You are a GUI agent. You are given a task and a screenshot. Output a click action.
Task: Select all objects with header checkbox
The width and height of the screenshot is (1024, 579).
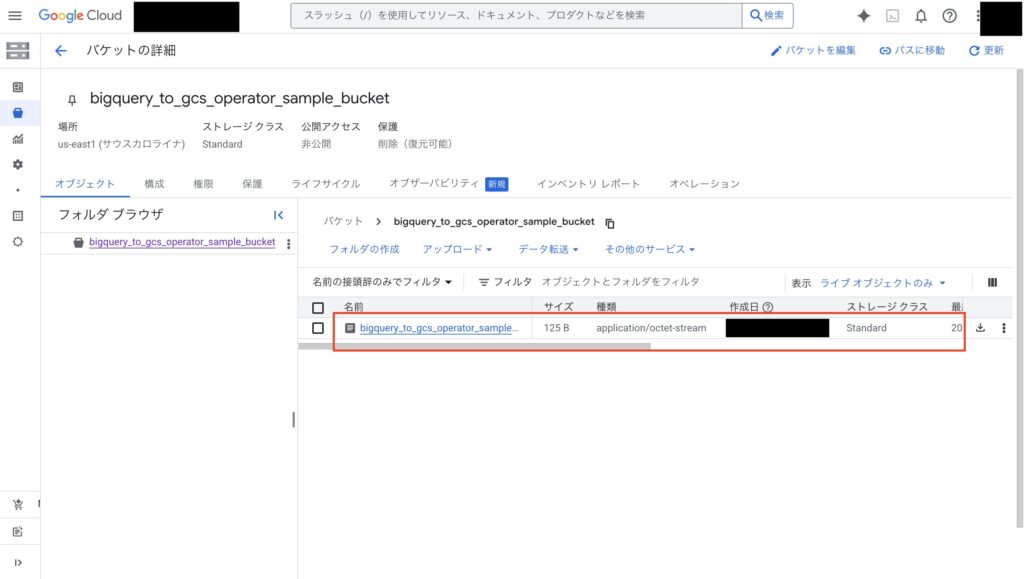click(x=318, y=308)
